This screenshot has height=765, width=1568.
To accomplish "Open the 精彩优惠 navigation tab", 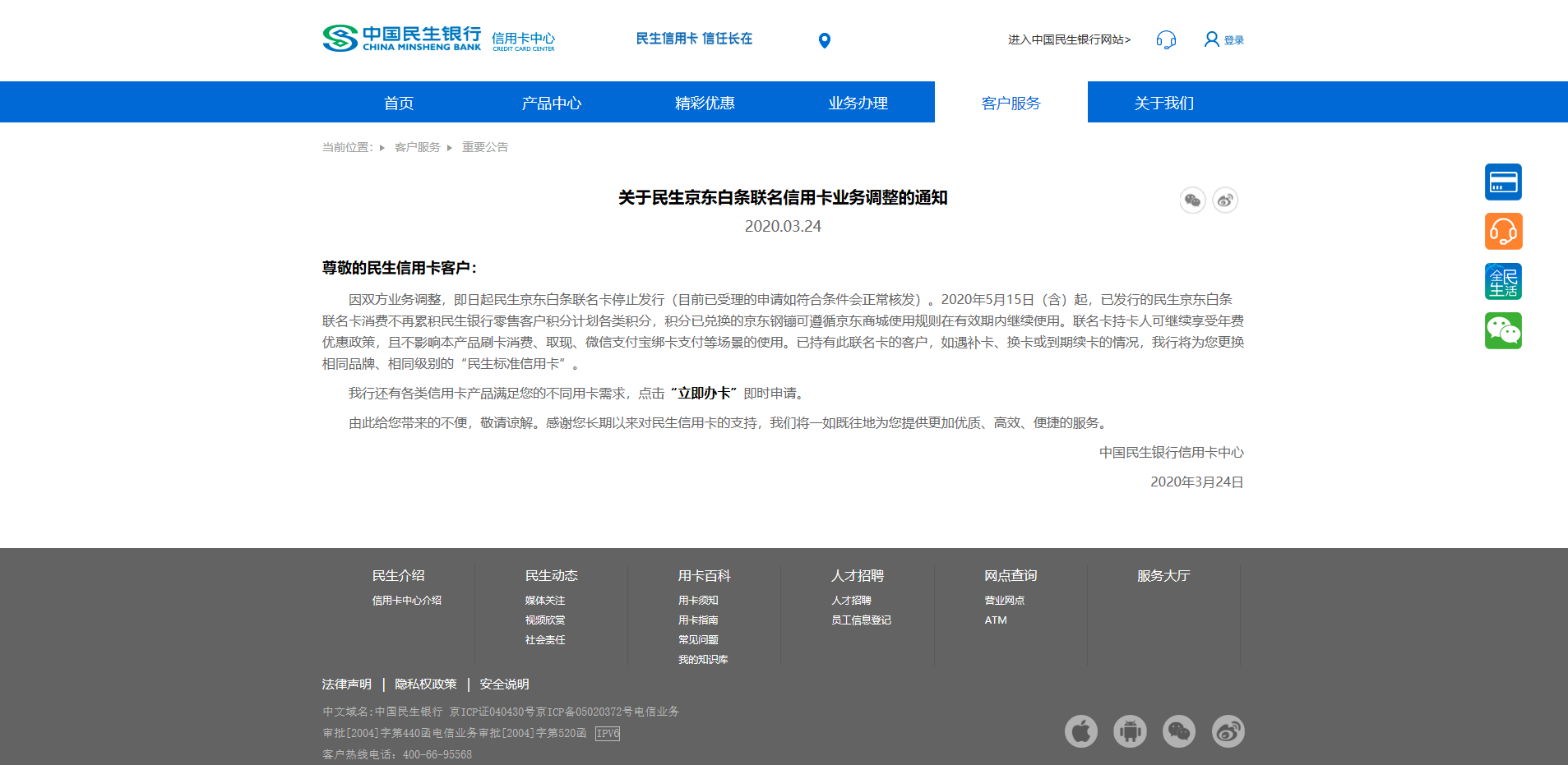I will 705,103.
